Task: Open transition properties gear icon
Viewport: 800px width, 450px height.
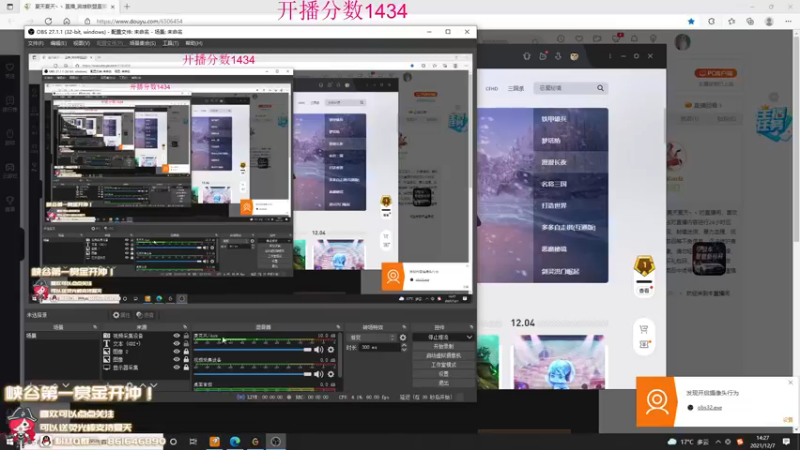Action: click(403, 337)
